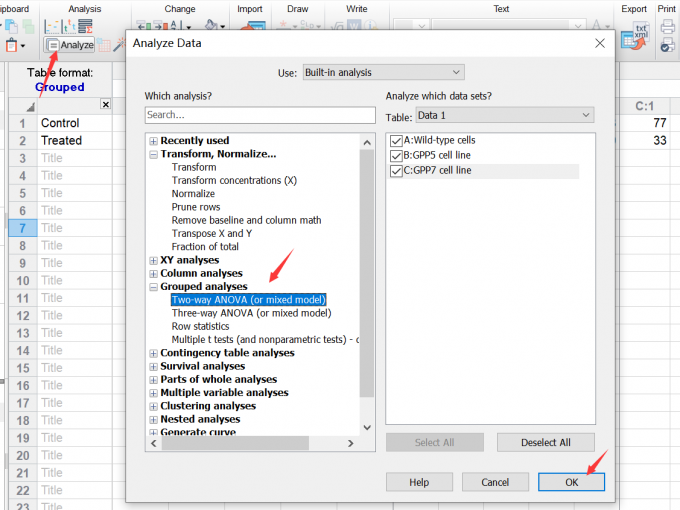Select Multiple t tests analysis
Screen dimensions: 680x510
pos(265,340)
